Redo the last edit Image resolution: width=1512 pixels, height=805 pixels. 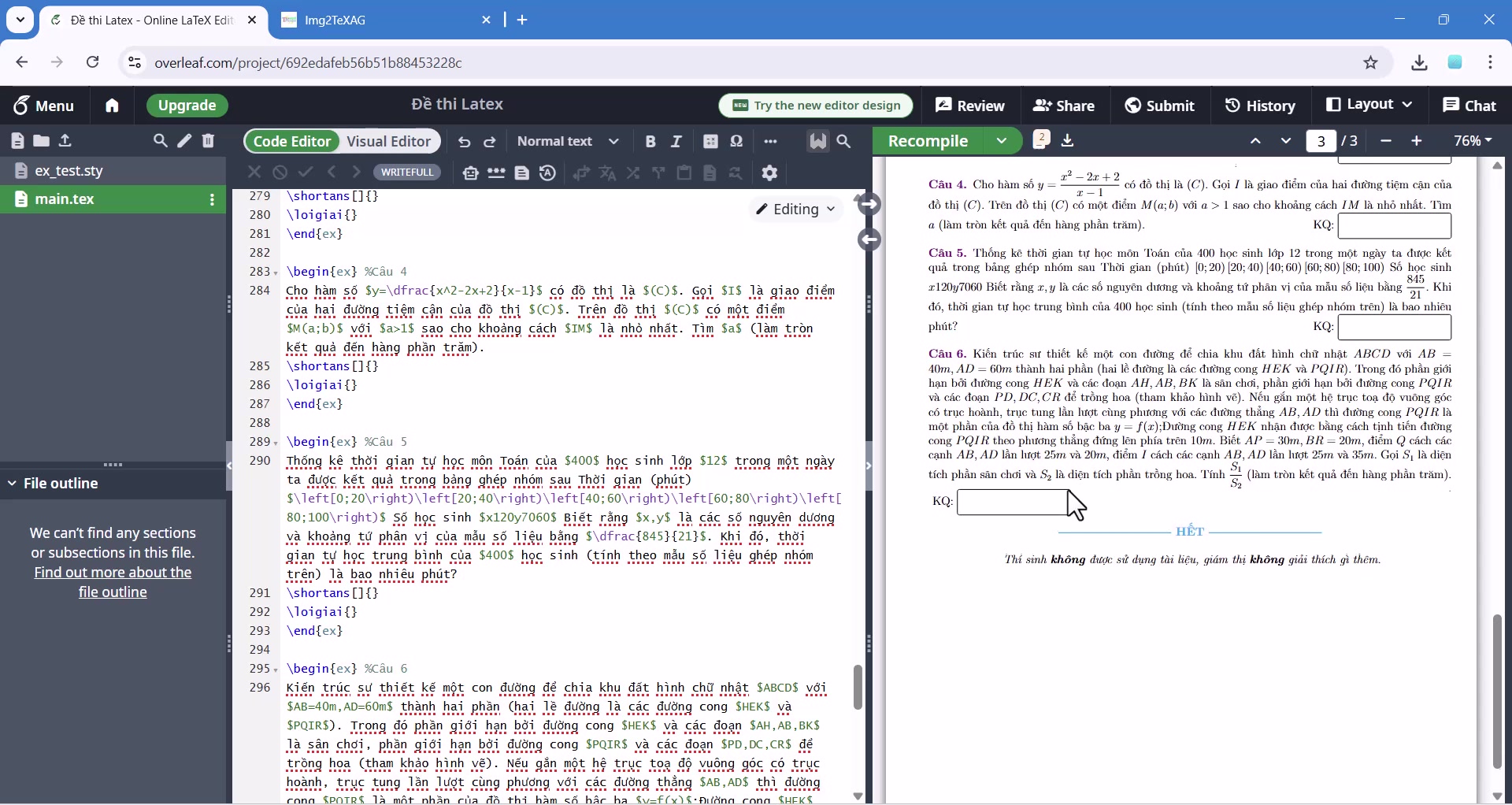(490, 142)
